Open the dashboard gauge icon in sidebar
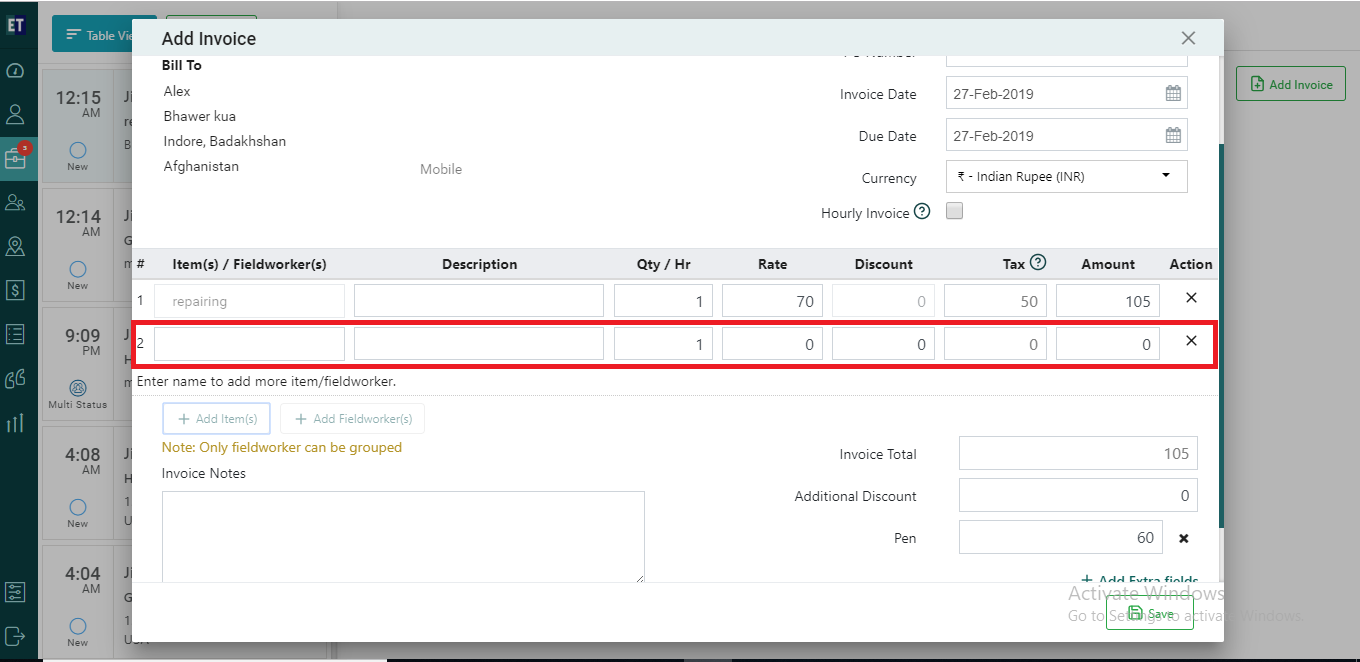The height and width of the screenshot is (662, 1360). (15, 71)
